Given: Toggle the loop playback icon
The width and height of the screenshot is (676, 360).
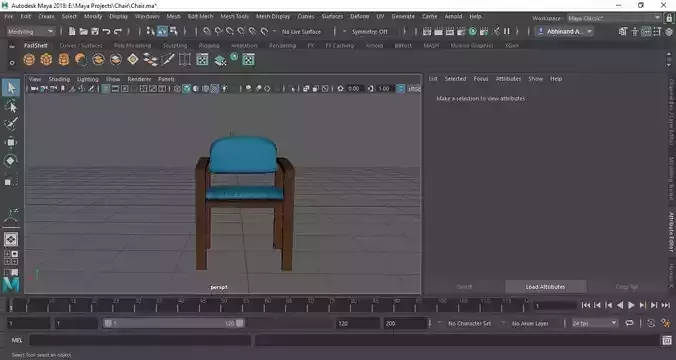Looking at the screenshot, I should [x=629, y=323].
